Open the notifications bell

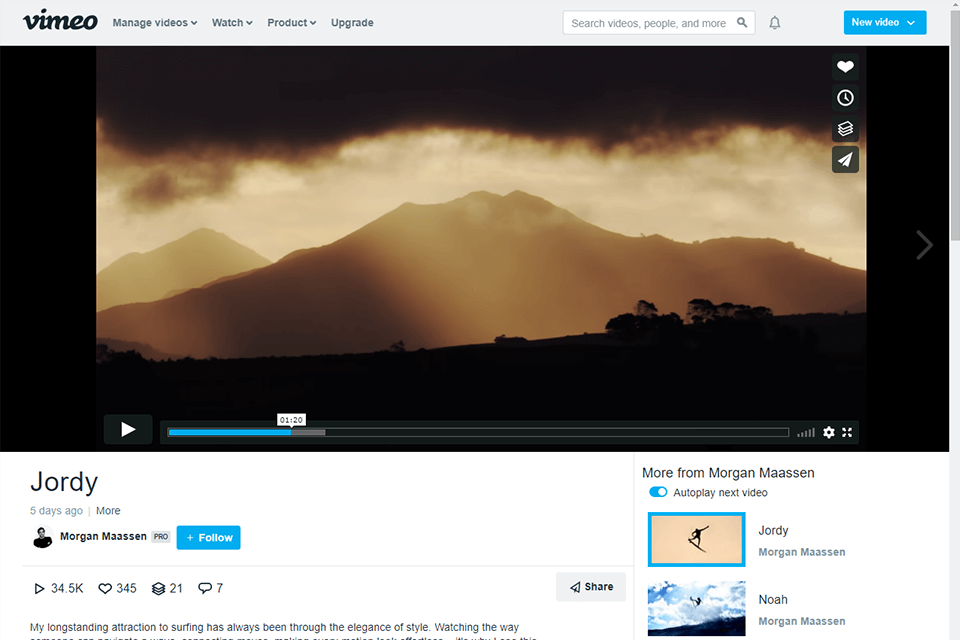[x=774, y=22]
